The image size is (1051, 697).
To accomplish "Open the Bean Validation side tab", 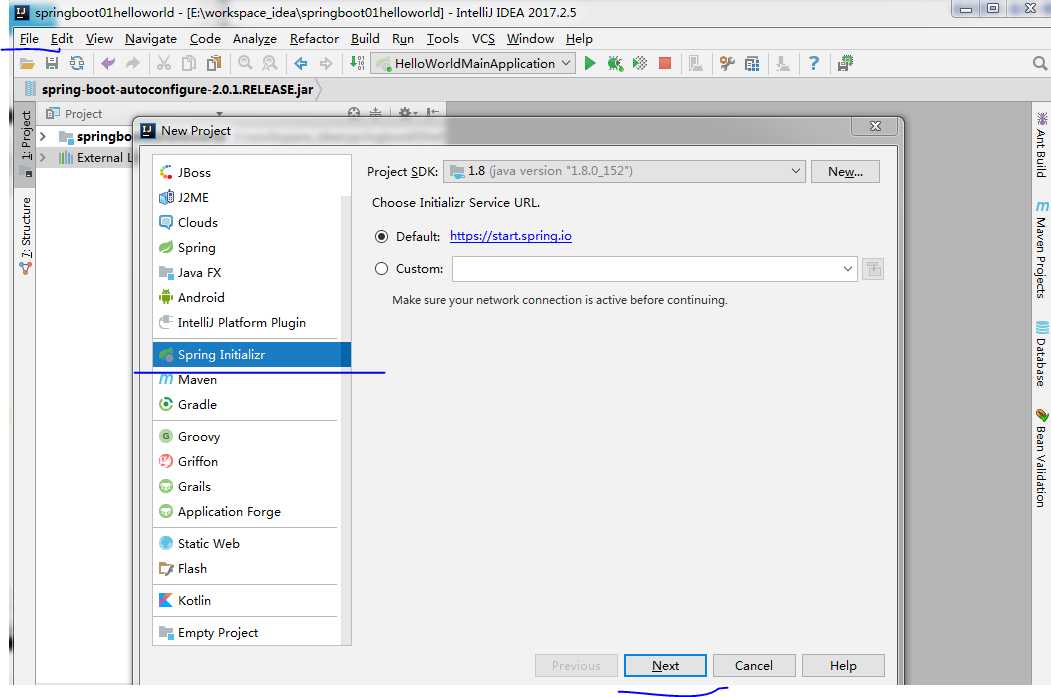I will (1041, 458).
